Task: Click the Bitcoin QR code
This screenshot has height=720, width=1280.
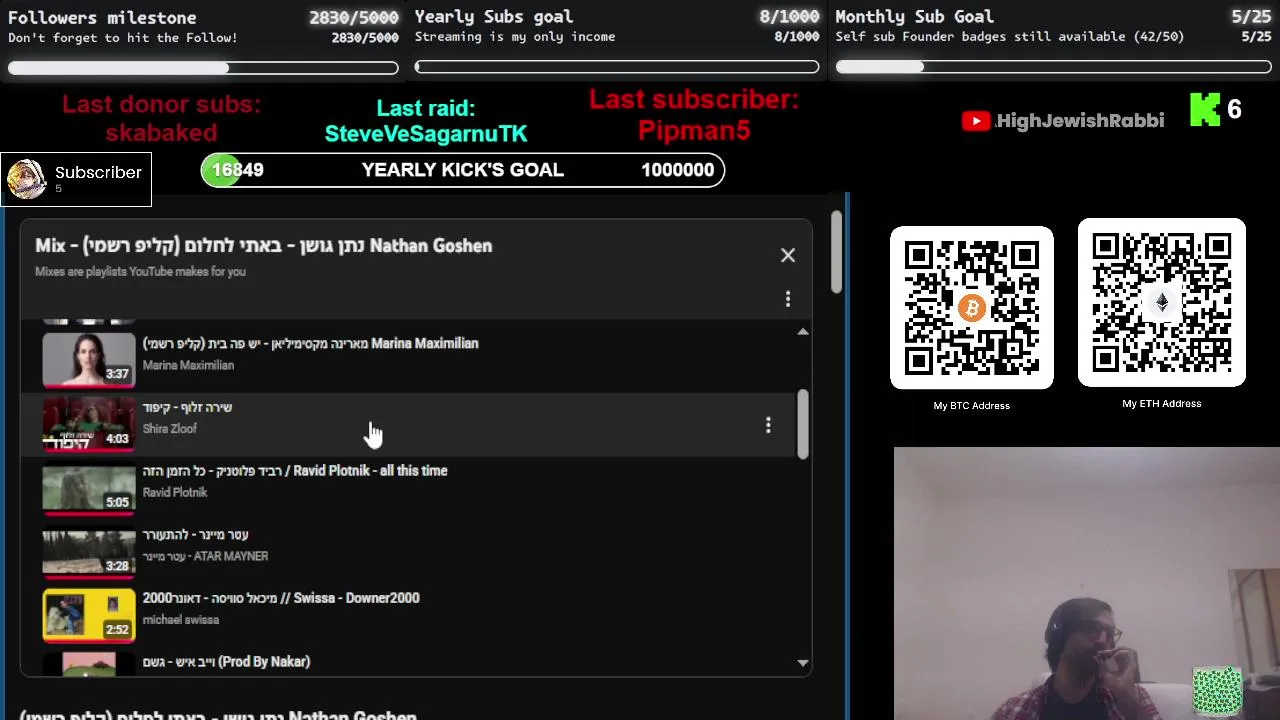Action: (x=972, y=308)
